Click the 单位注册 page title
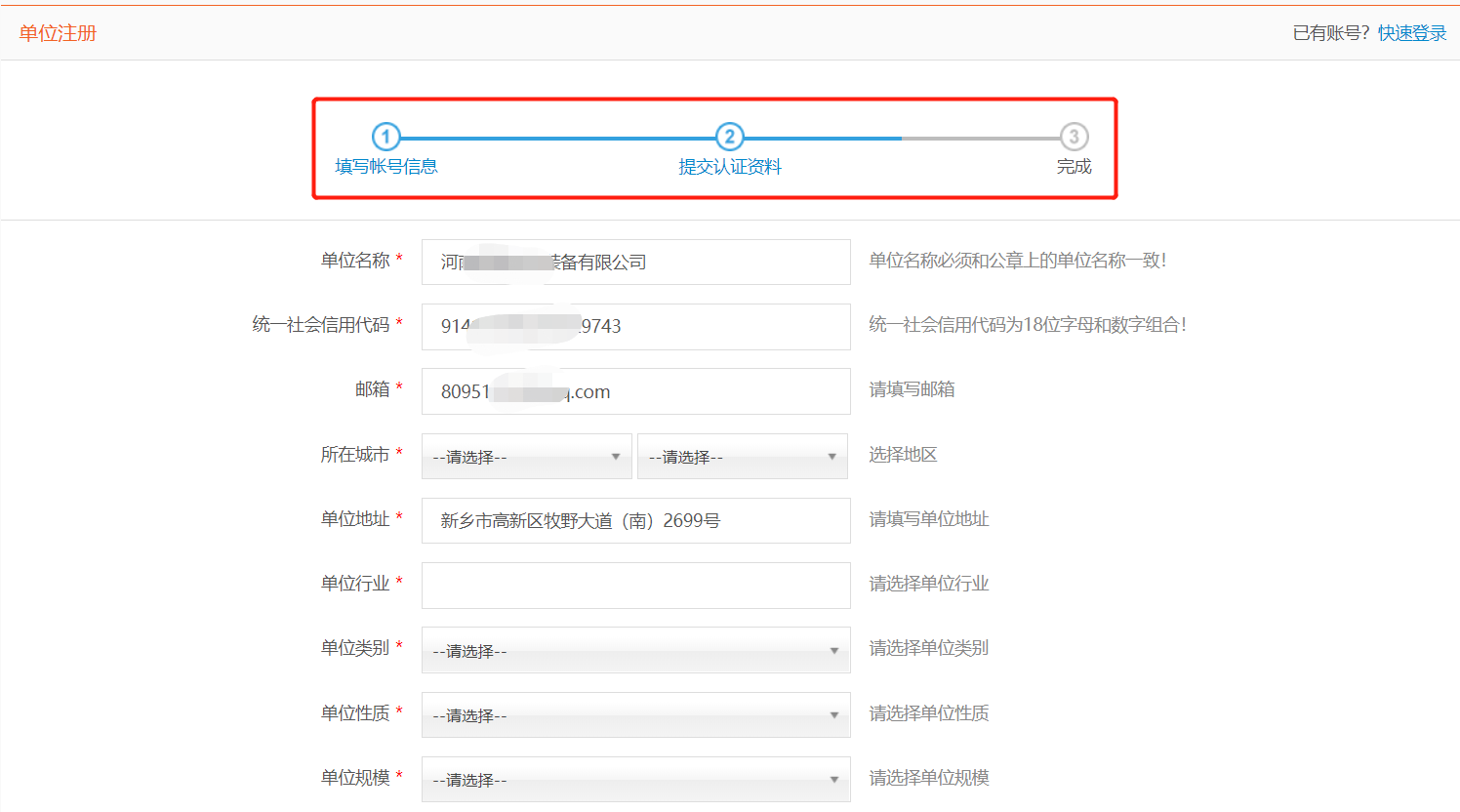The height and width of the screenshot is (812, 1460). pyautogui.click(x=58, y=33)
